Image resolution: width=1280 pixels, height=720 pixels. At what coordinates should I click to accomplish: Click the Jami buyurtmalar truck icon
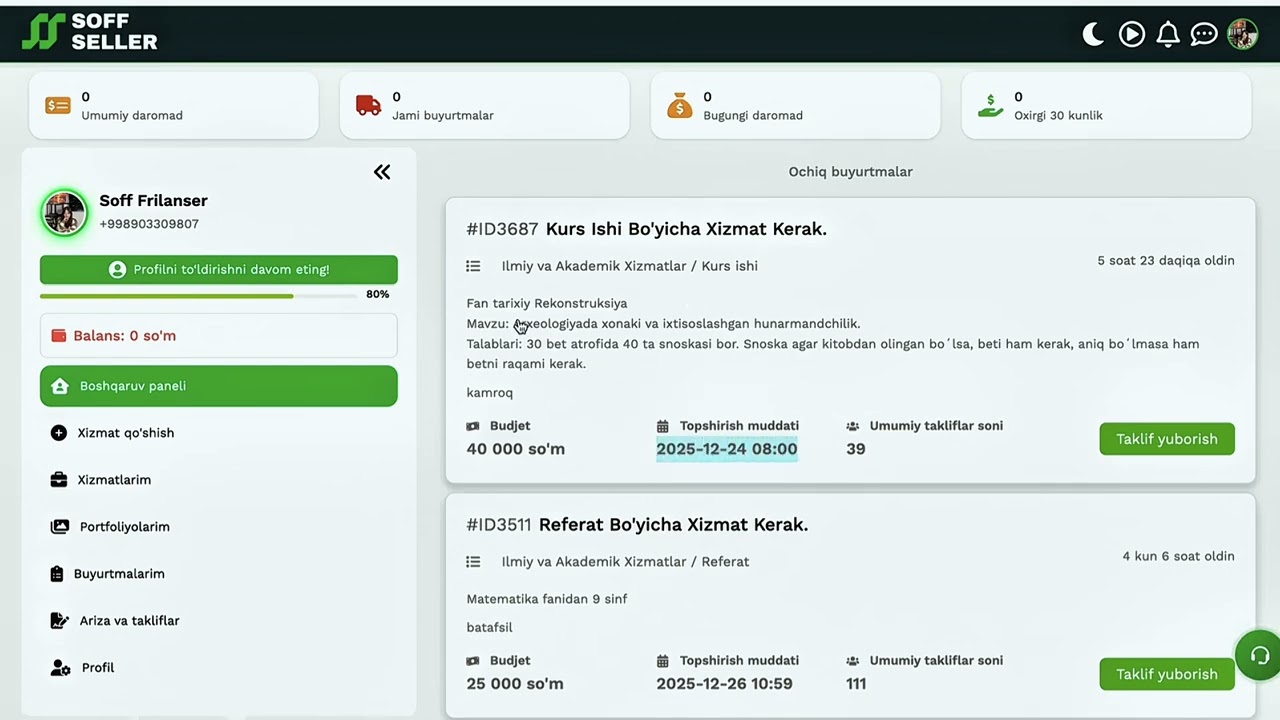pyautogui.click(x=368, y=105)
